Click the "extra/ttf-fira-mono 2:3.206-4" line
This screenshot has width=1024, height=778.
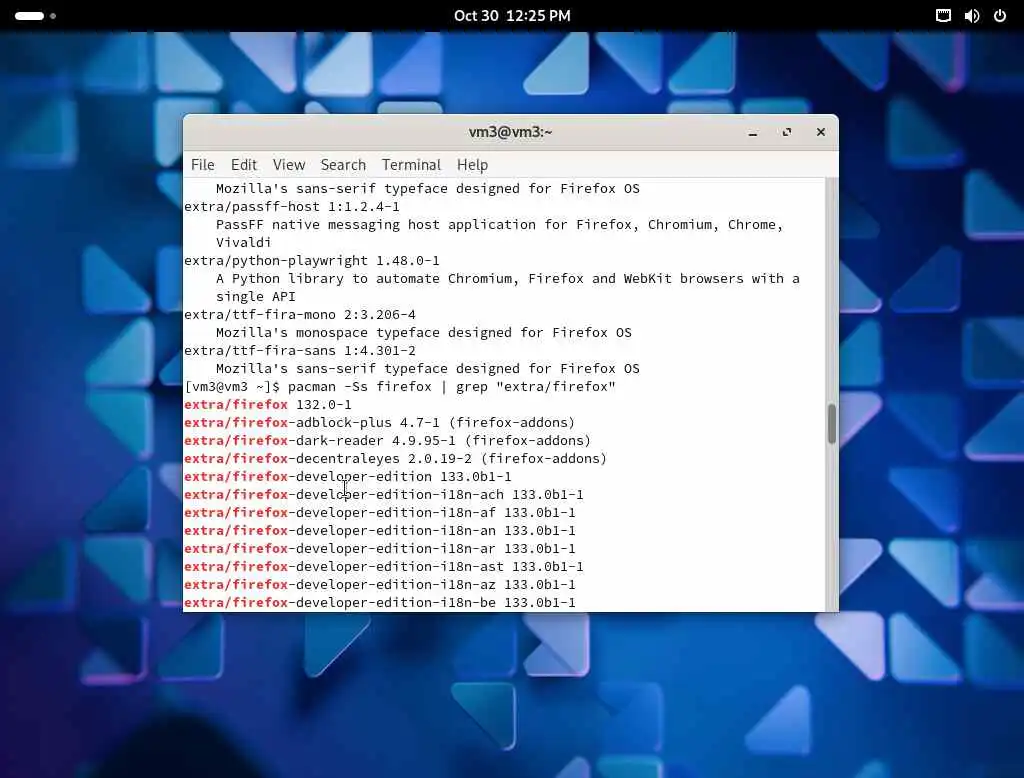(x=300, y=314)
